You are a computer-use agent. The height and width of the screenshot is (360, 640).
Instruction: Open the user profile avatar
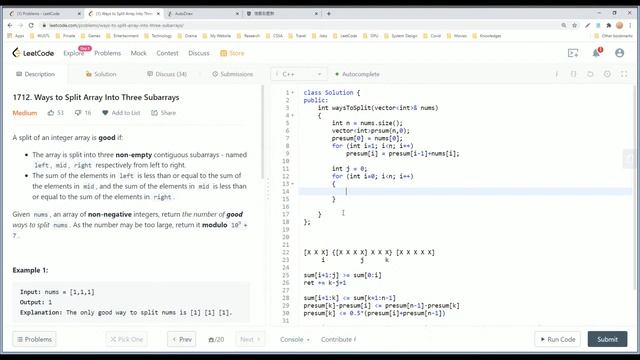619,53
